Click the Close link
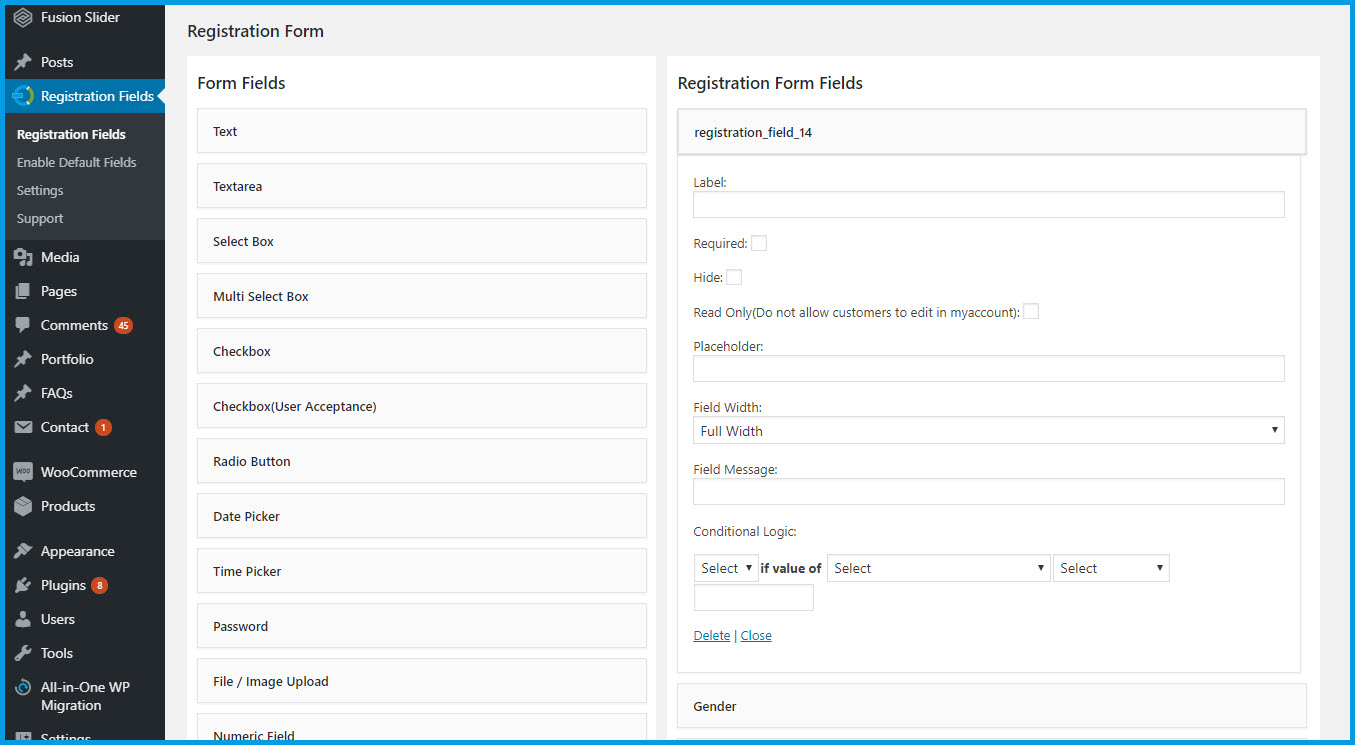 pos(756,635)
